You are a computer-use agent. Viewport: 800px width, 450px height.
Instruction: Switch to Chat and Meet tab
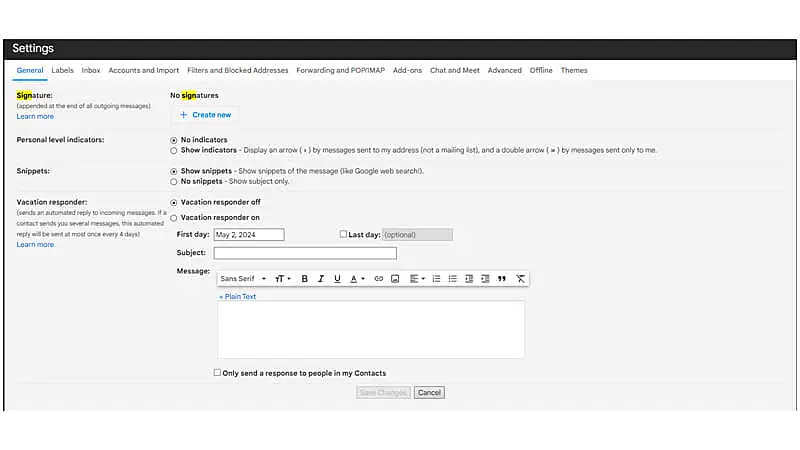455,70
